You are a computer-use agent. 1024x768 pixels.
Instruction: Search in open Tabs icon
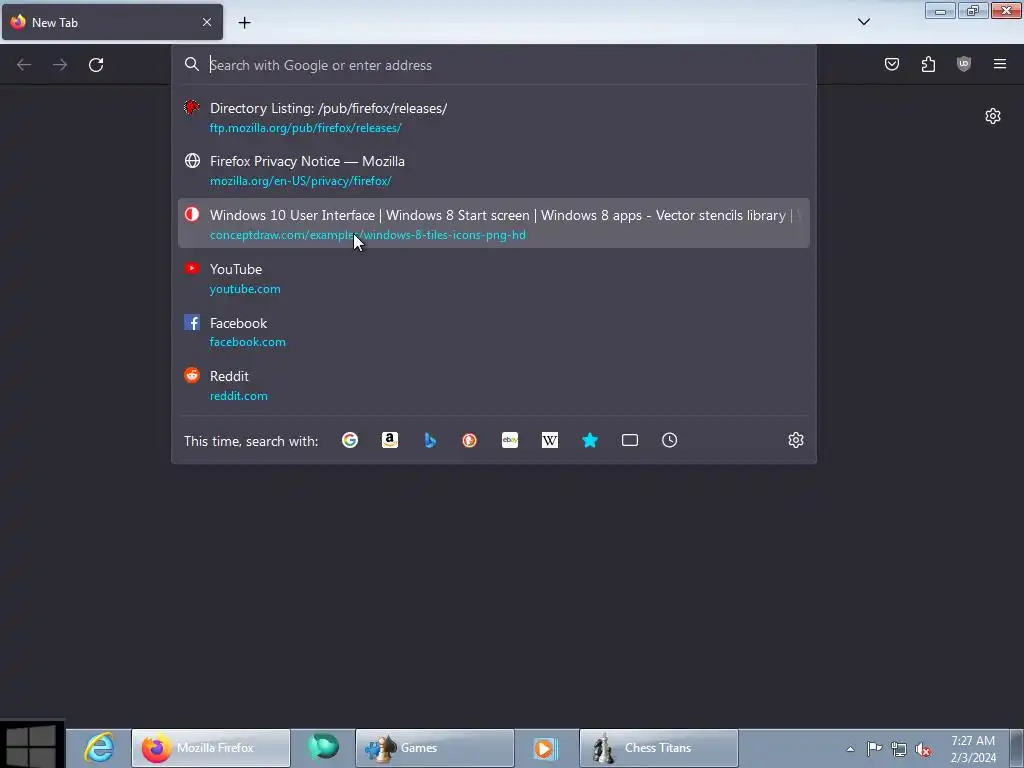(x=630, y=440)
